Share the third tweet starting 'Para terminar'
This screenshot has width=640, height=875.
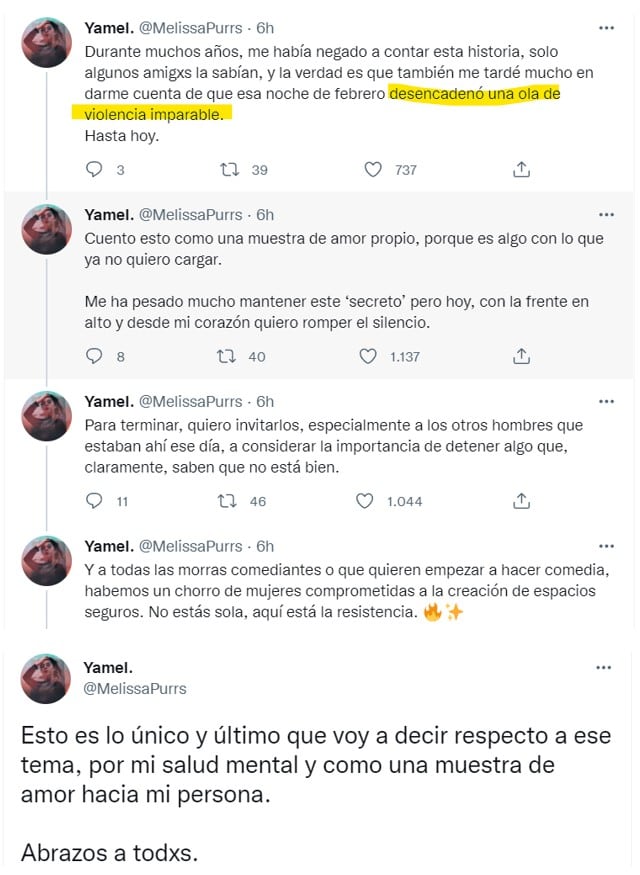(521, 501)
